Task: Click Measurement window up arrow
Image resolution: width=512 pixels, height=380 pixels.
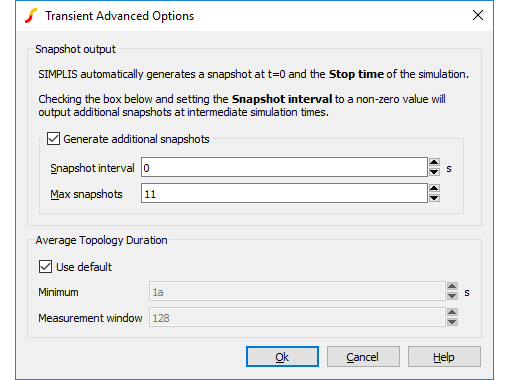Action: 452,312
